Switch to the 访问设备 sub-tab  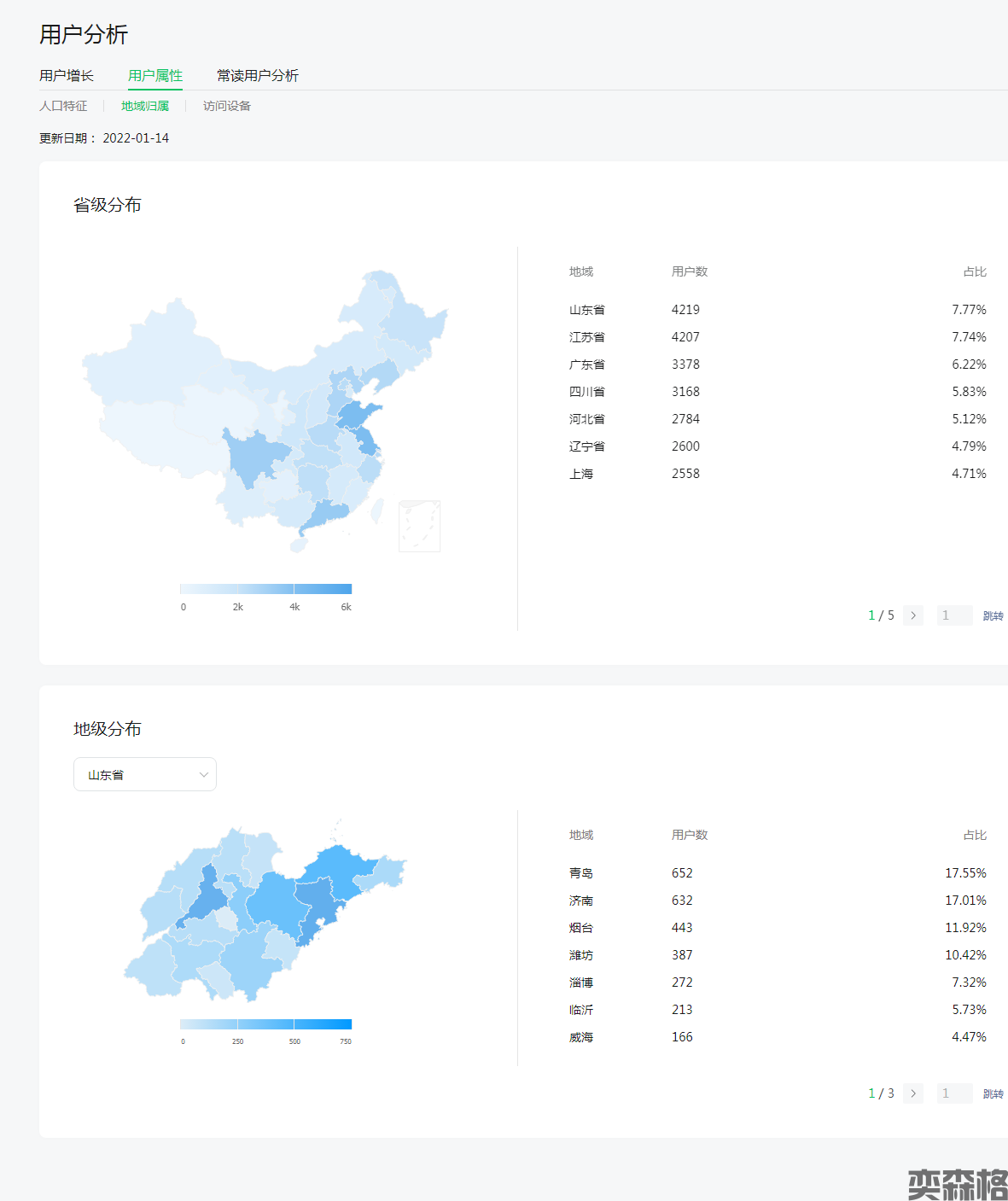[x=227, y=106]
